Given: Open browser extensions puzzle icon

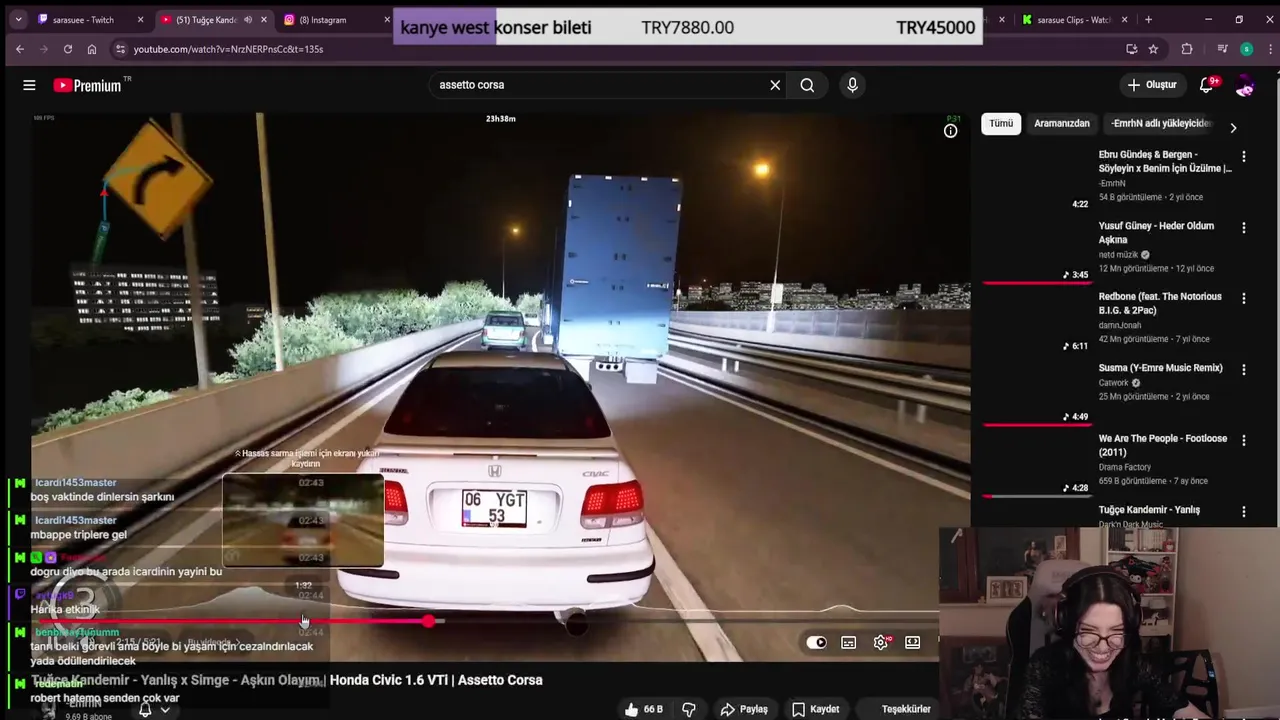Looking at the screenshot, I should (x=1187, y=49).
